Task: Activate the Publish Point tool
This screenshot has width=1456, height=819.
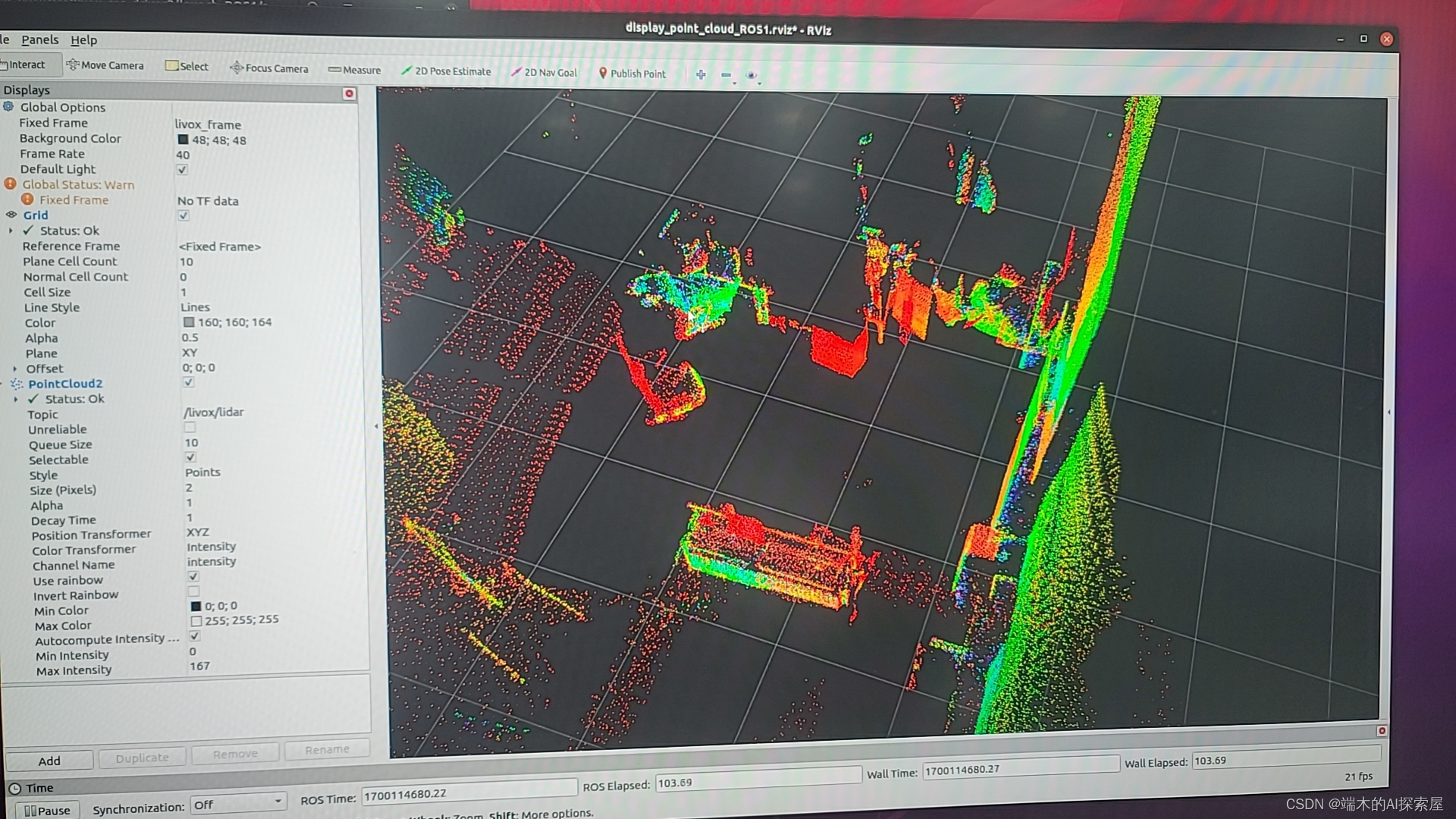Action: pyautogui.click(x=632, y=74)
